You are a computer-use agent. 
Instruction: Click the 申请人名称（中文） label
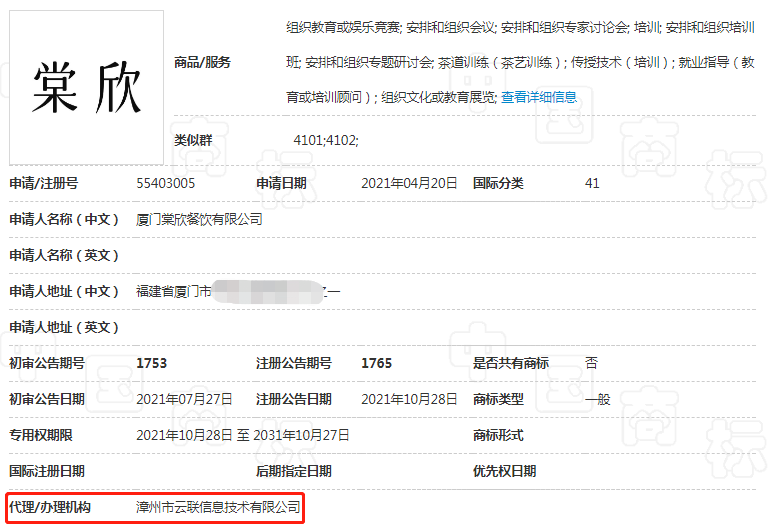pos(64,219)
